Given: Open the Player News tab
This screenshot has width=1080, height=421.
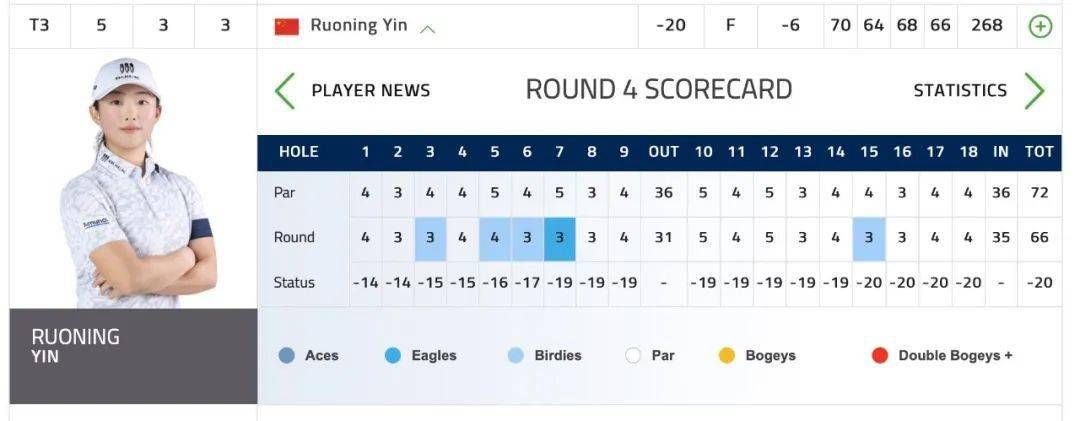Looking at the screenshot, I should (370, 90).
